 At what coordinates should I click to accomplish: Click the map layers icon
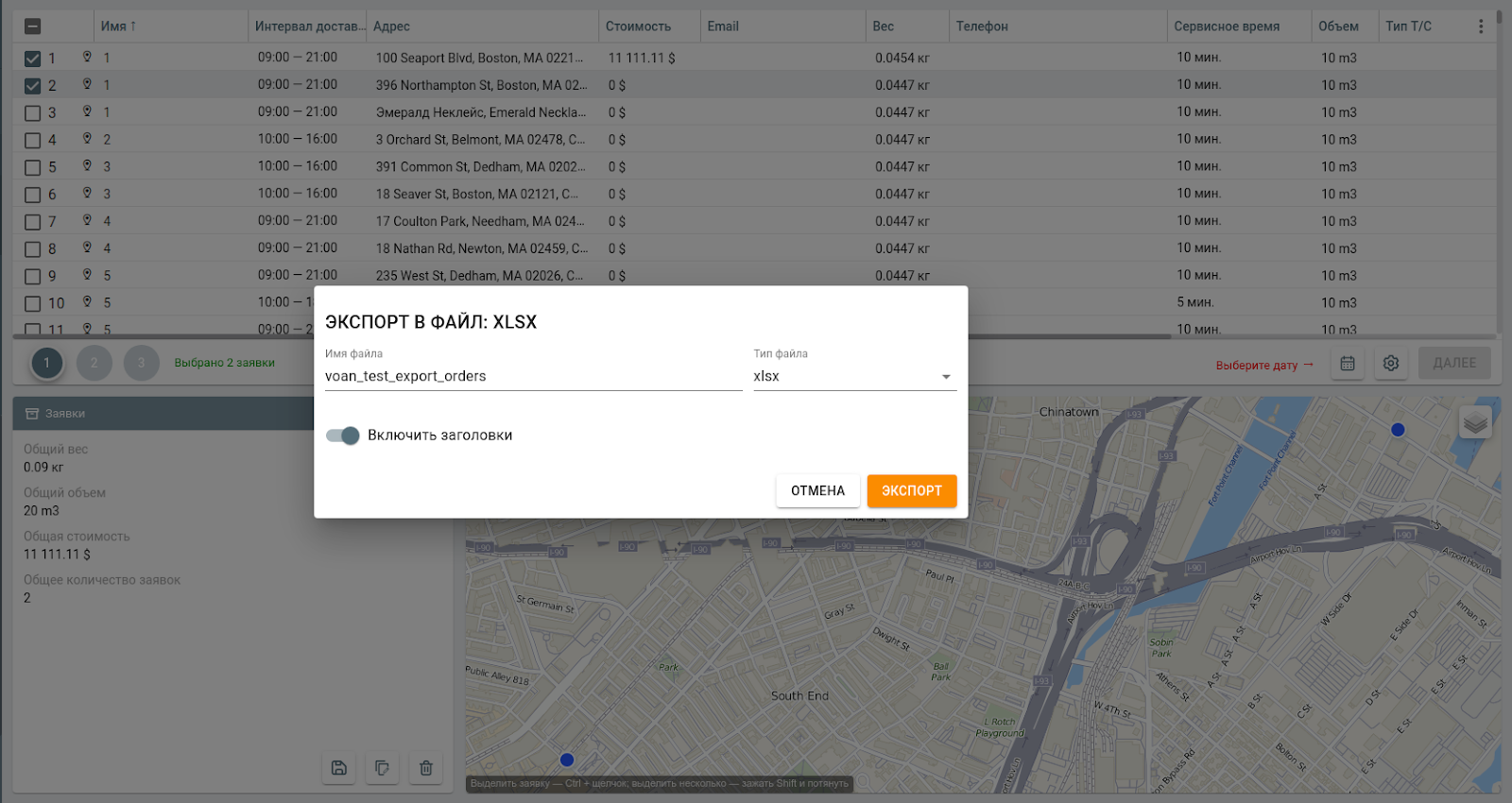1475,422
